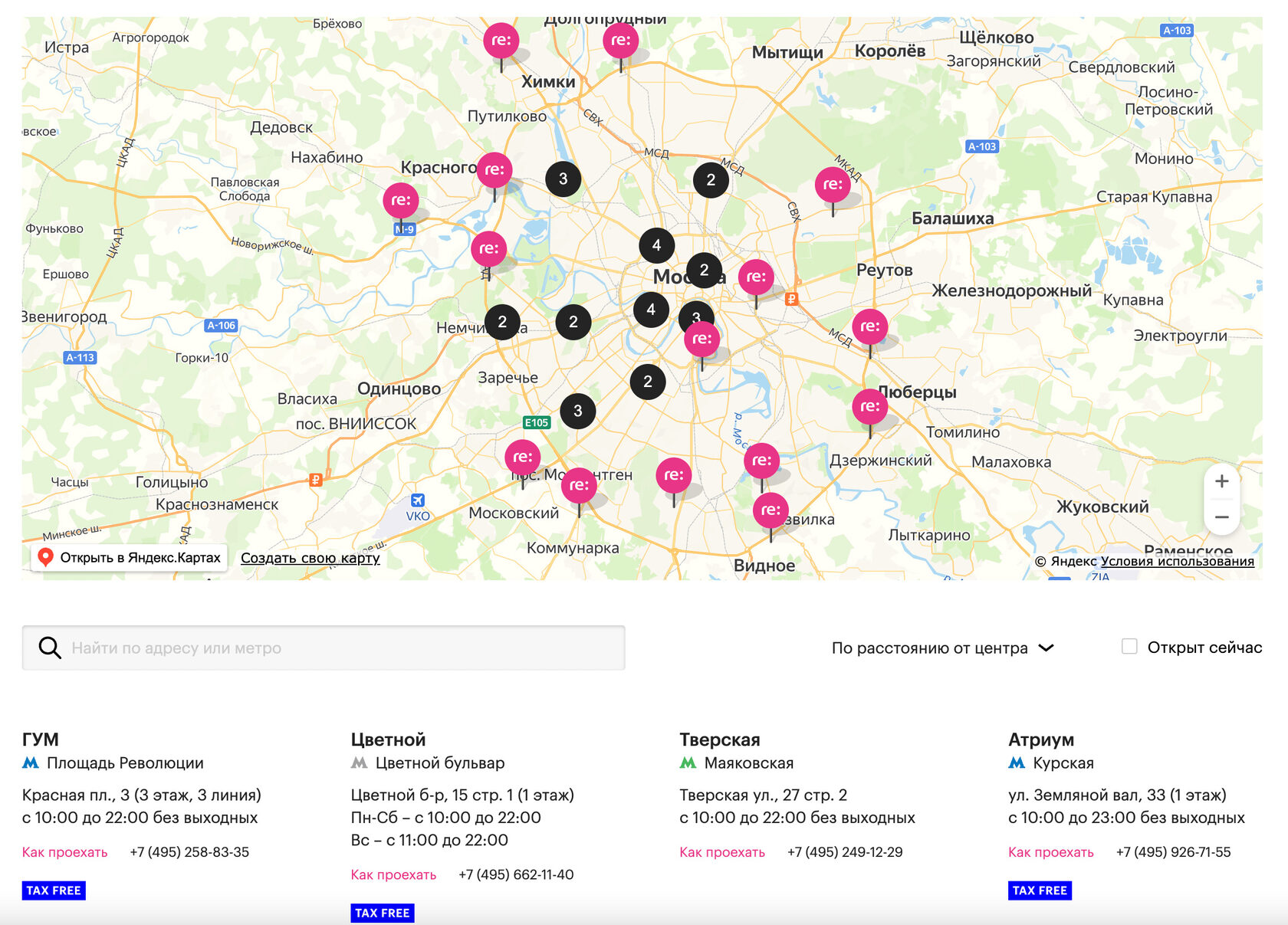Open the re: pin below Железнодорожный, above Люберцы
The image size is (1288, 925).
click(x=870, y=326)
